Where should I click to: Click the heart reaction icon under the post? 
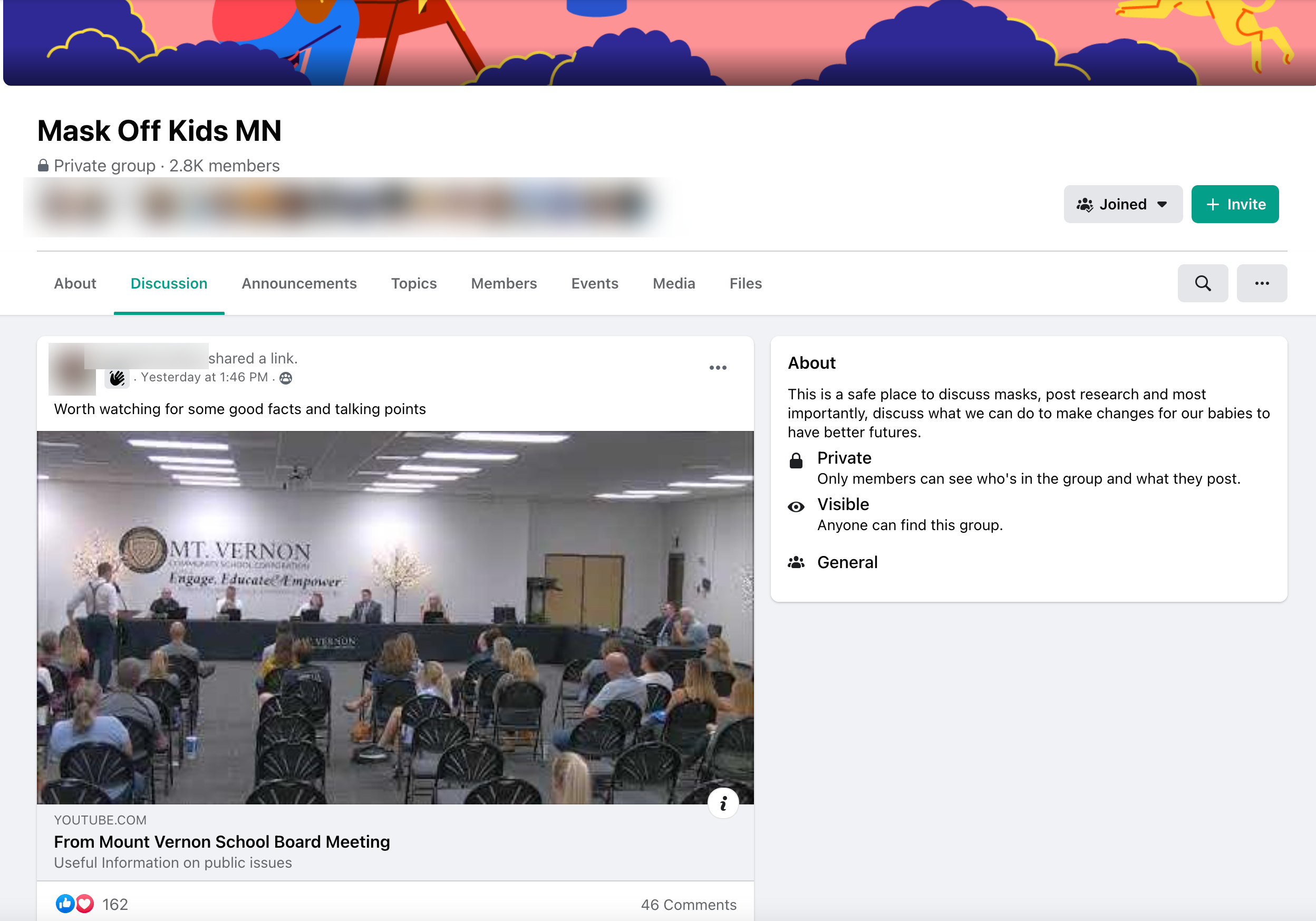(85, 904)
